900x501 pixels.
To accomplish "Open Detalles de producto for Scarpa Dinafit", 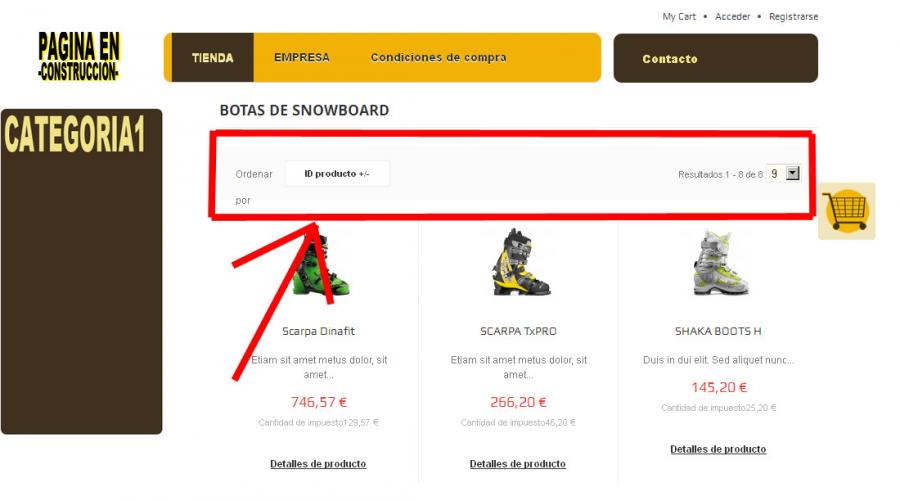I will [318, 464].
